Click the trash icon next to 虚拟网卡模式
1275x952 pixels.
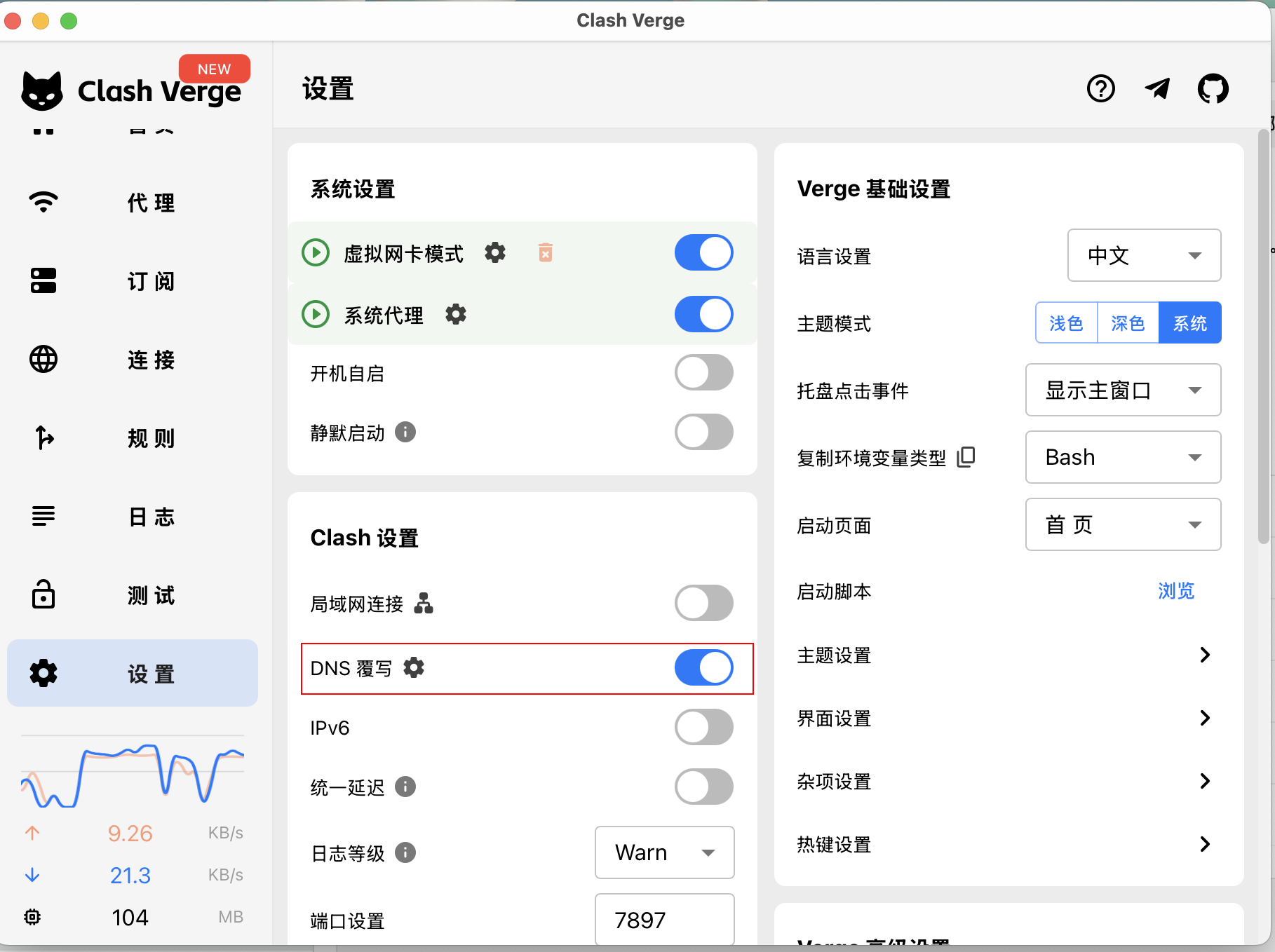tap(546, 252)
